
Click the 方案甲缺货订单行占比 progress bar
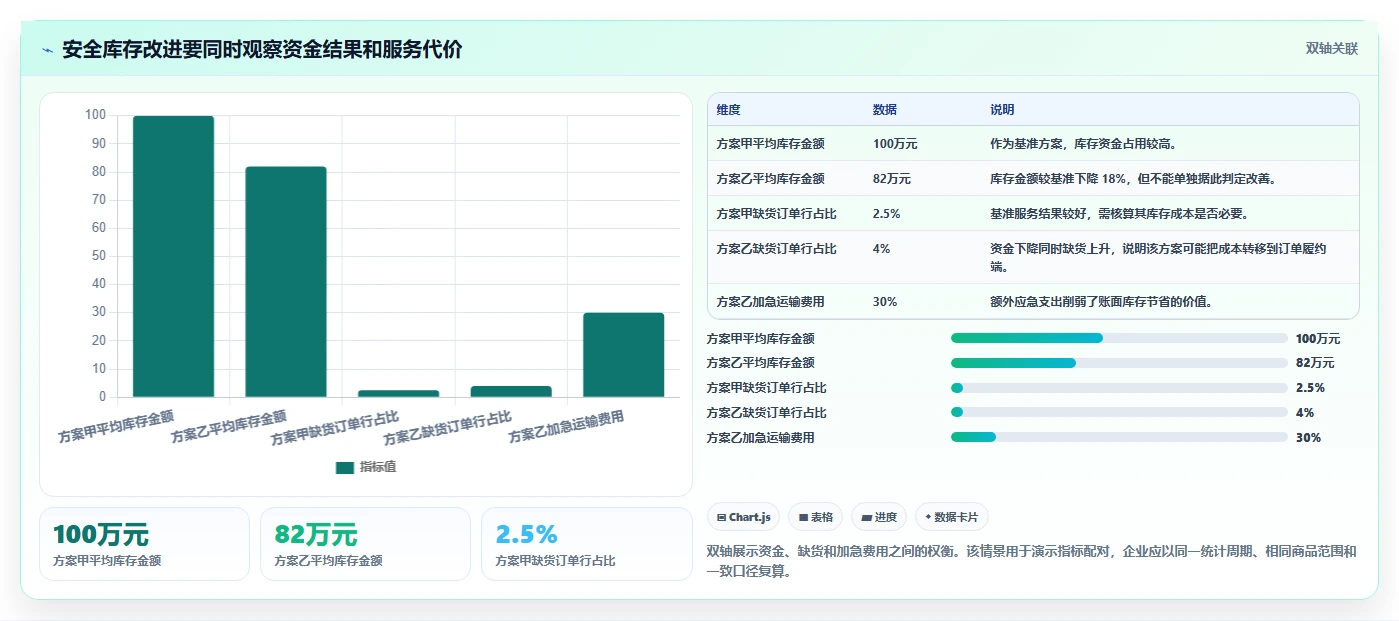(x=1119, y=388)
